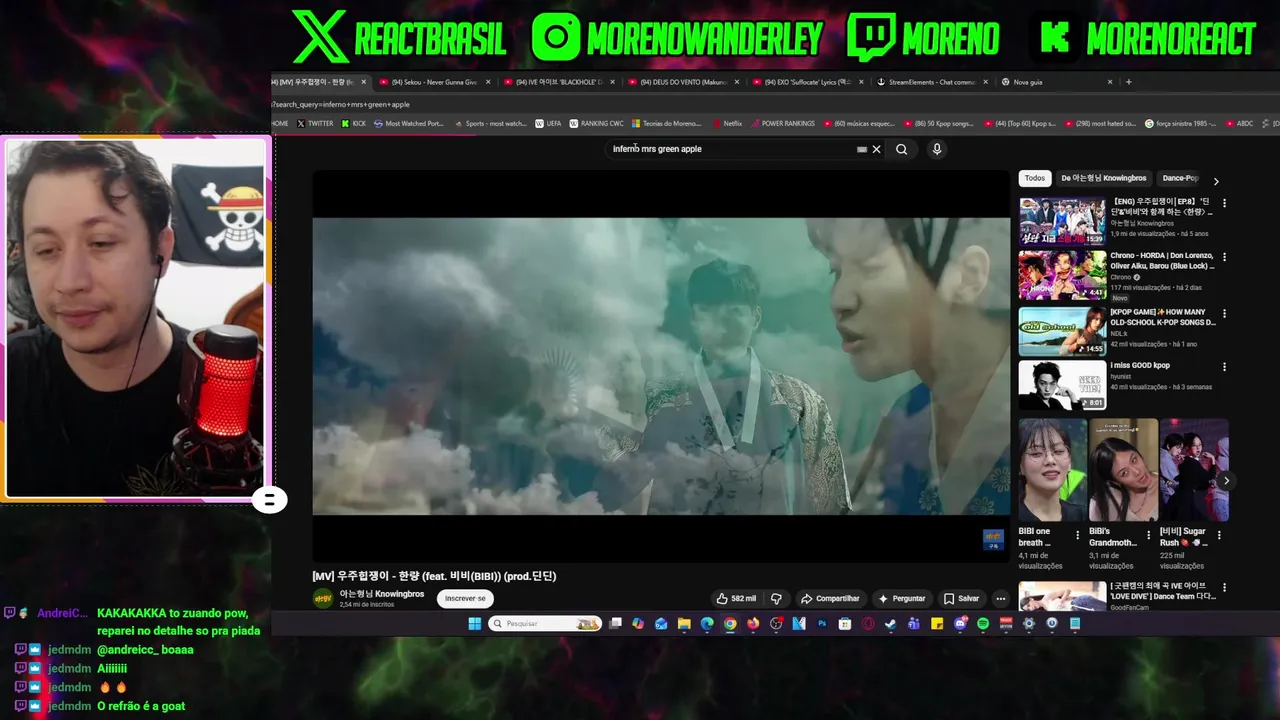Viewport: 1280px width, 720px height.
Task: Open the on-screen keyboard icon in search
Action: (861, 149)
